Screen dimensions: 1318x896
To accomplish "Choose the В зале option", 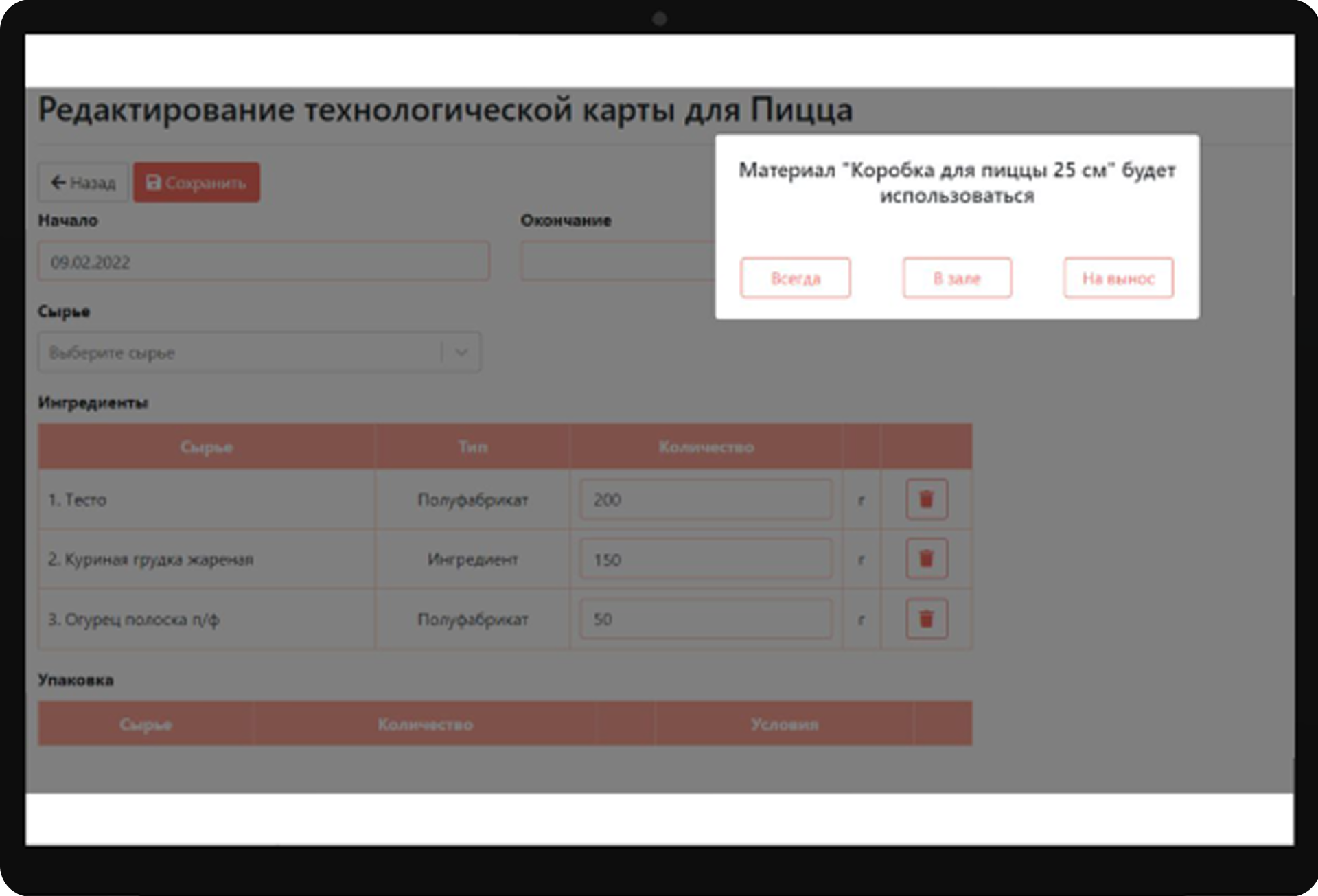I will pyautogui.click(x=957, y=278).
